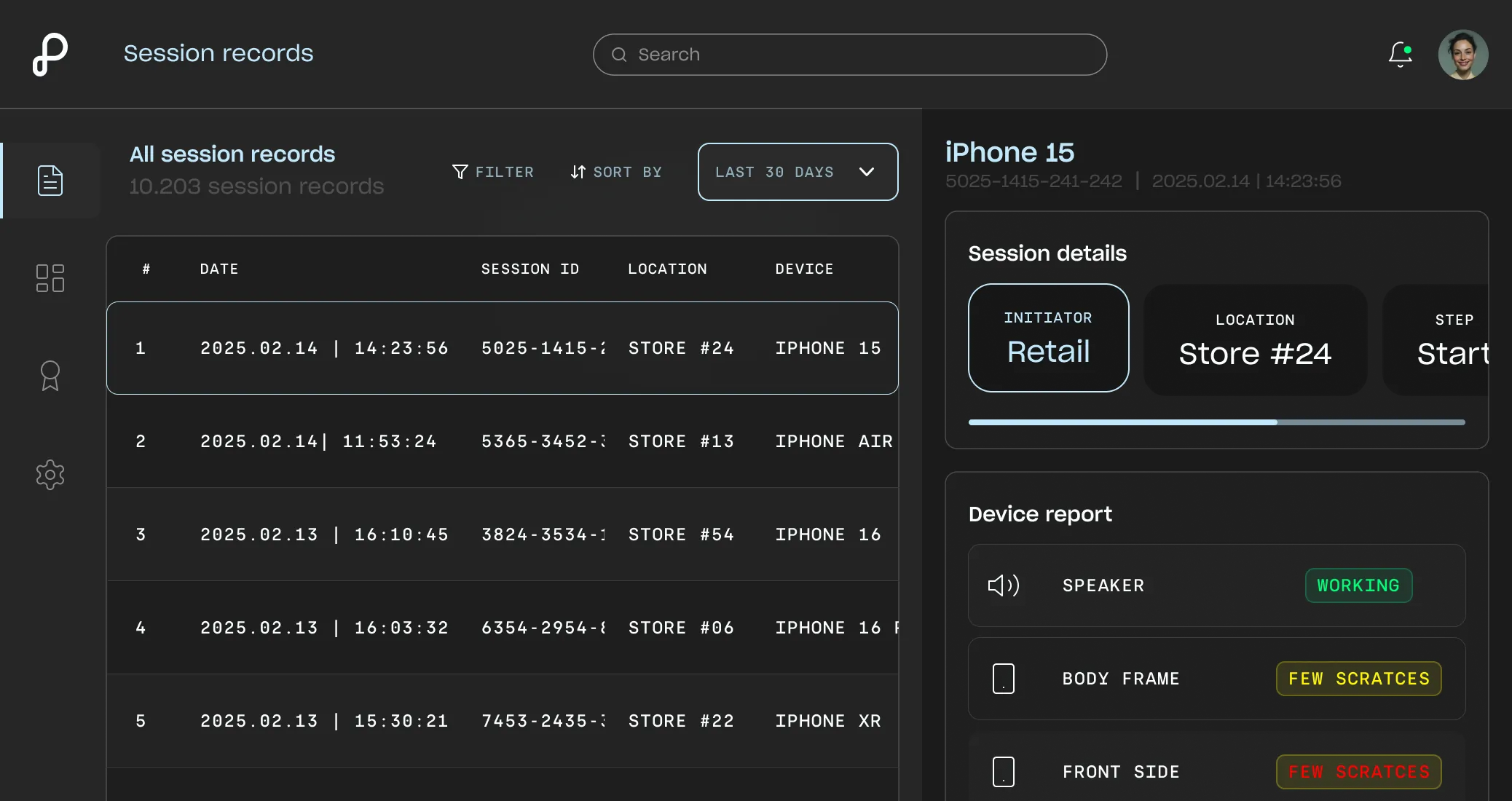Open the session records document sidebar icon
Screen dimensions: 1512x801
pos(50,181)
